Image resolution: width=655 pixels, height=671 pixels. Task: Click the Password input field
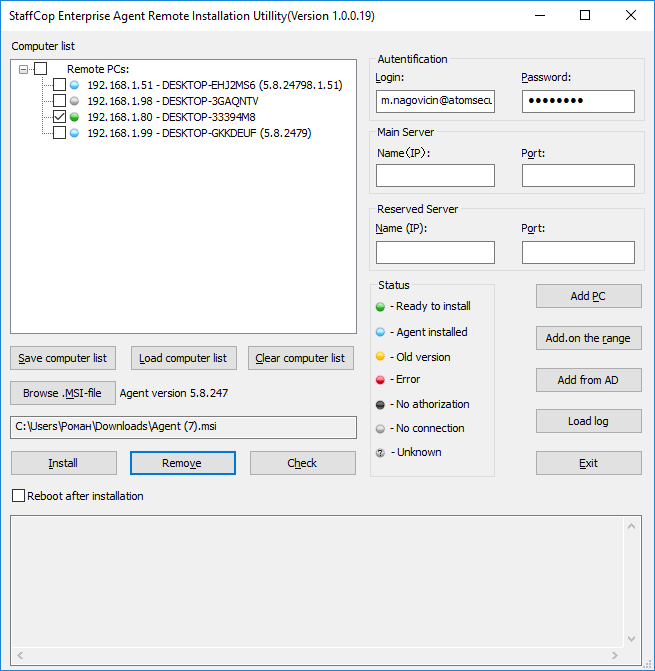[x=578, y=101]
